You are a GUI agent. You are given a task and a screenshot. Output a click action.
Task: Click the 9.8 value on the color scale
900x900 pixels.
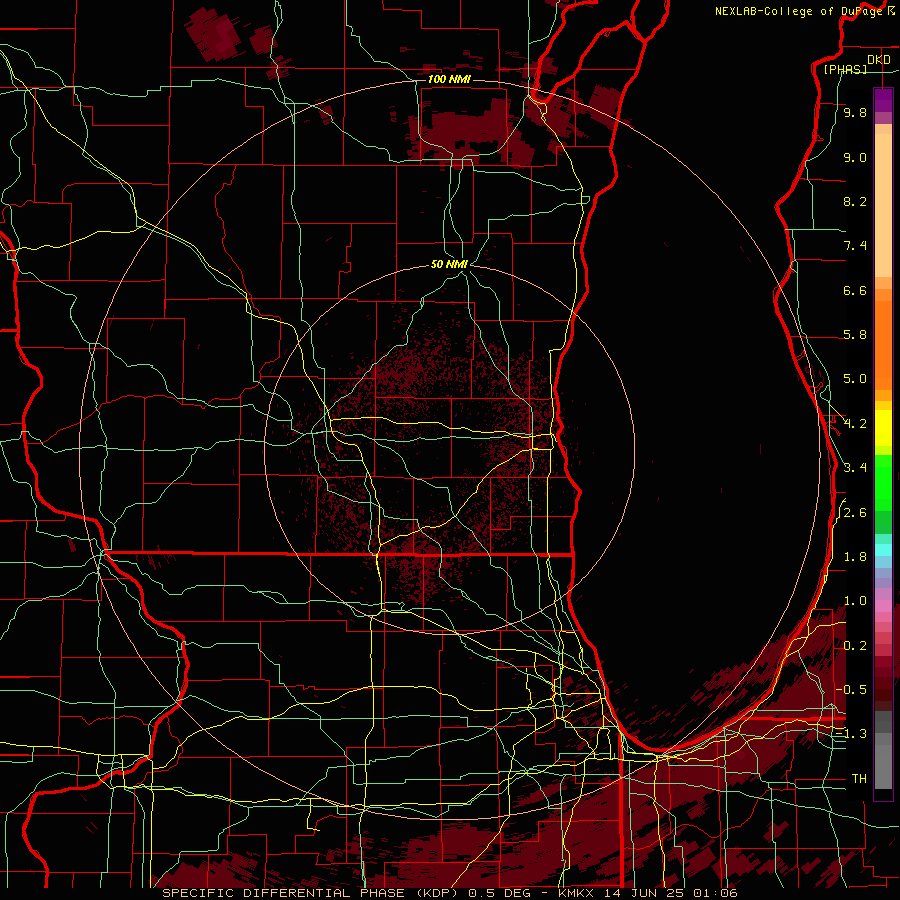855,112
